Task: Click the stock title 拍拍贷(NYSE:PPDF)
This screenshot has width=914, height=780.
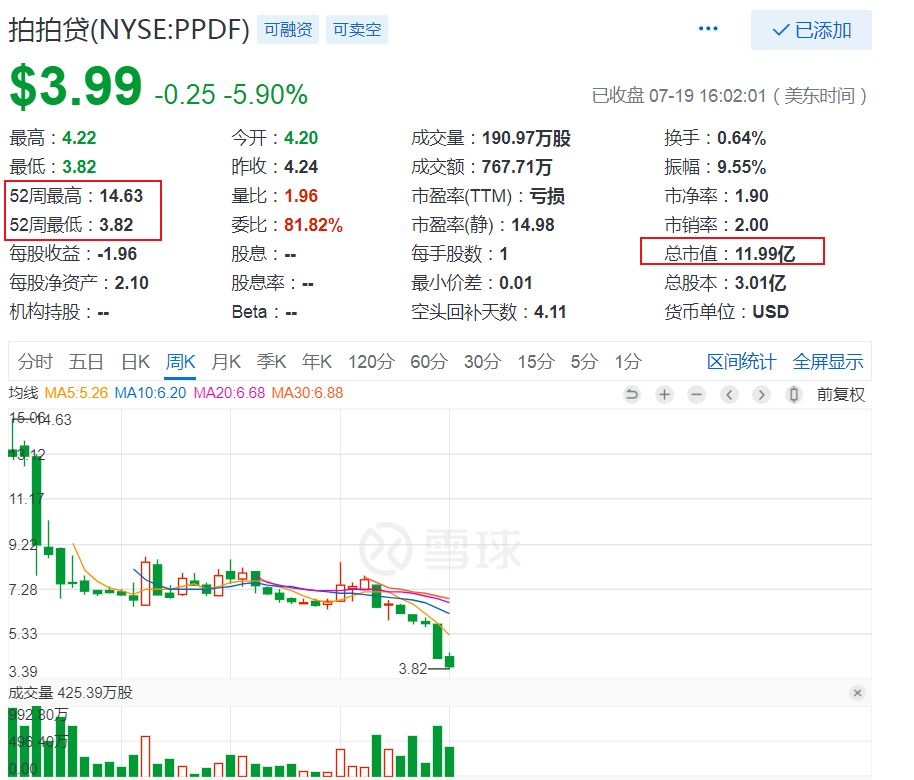Action: coord(129,30)
